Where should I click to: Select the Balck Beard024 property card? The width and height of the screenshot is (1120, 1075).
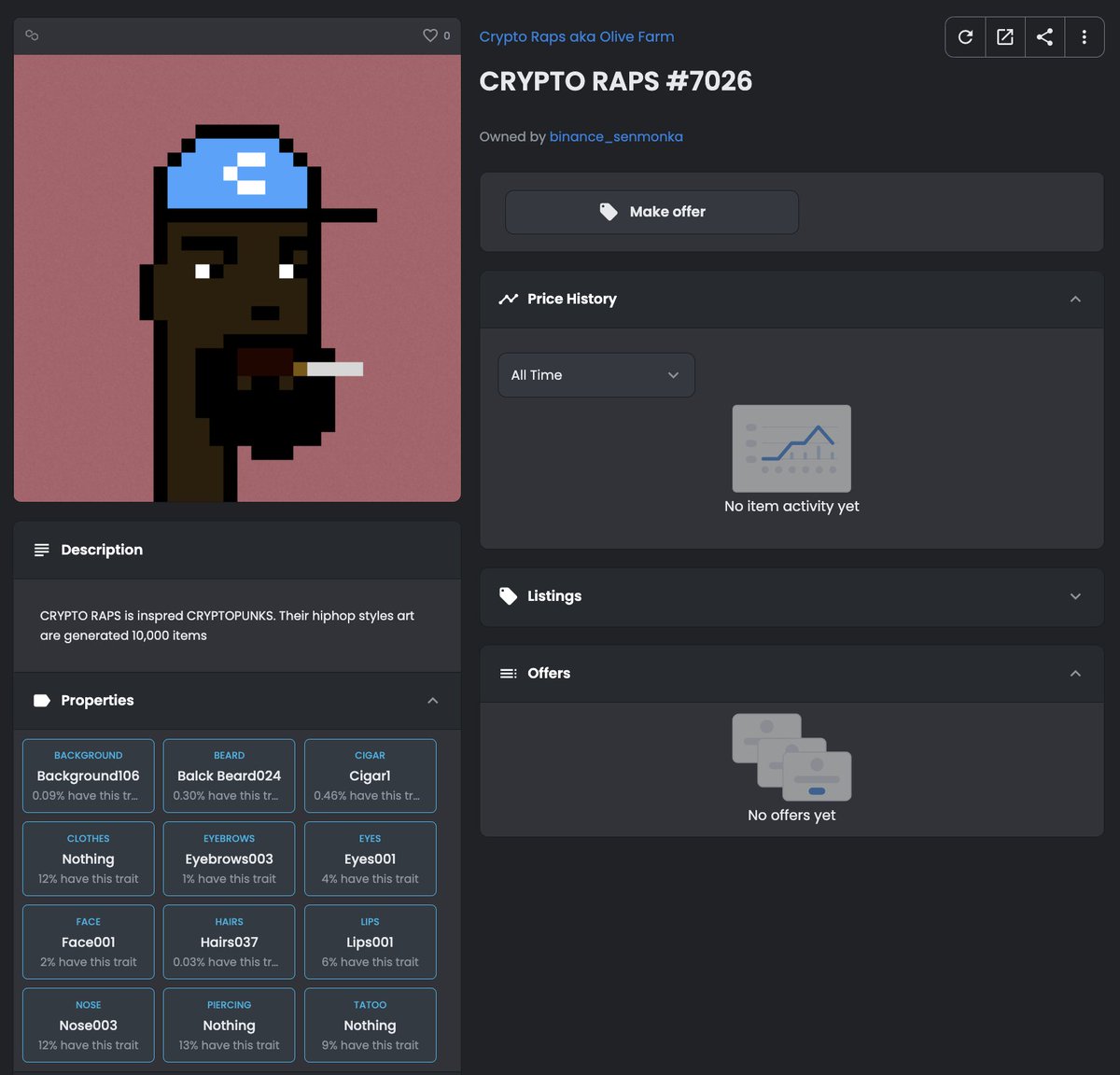click(230, 775)
